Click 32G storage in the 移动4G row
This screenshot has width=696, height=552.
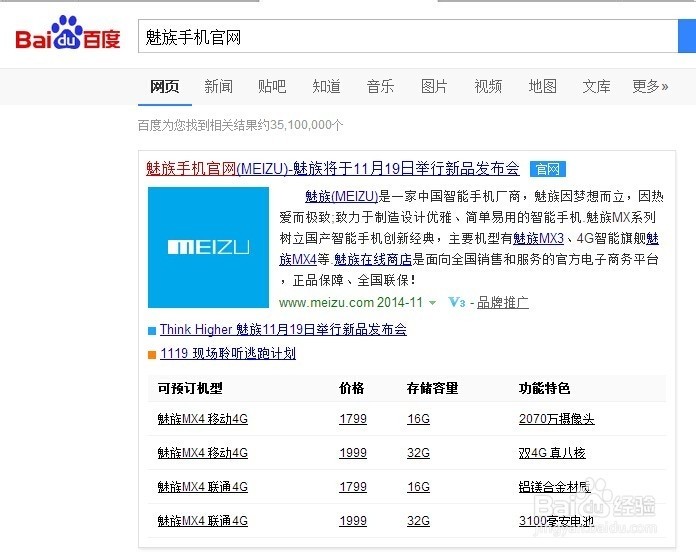point(419,453)
